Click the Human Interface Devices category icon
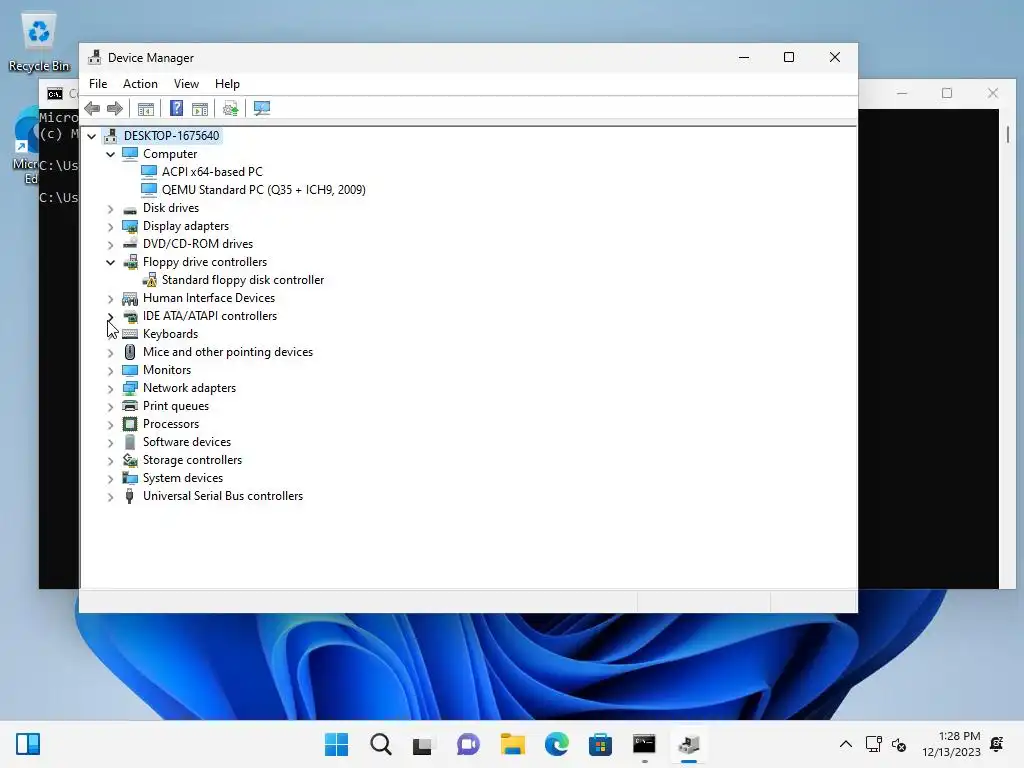The width and height of the screenshot is (1024, 768). pyautogui.click(x=130, y=298)
